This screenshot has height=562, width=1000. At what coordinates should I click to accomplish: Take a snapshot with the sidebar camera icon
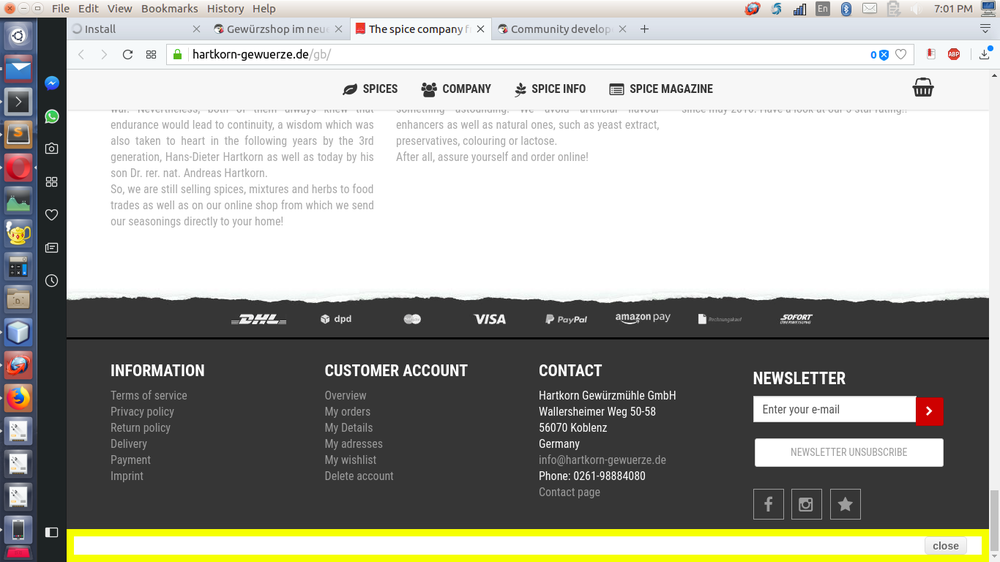click(x=52, y=149)
